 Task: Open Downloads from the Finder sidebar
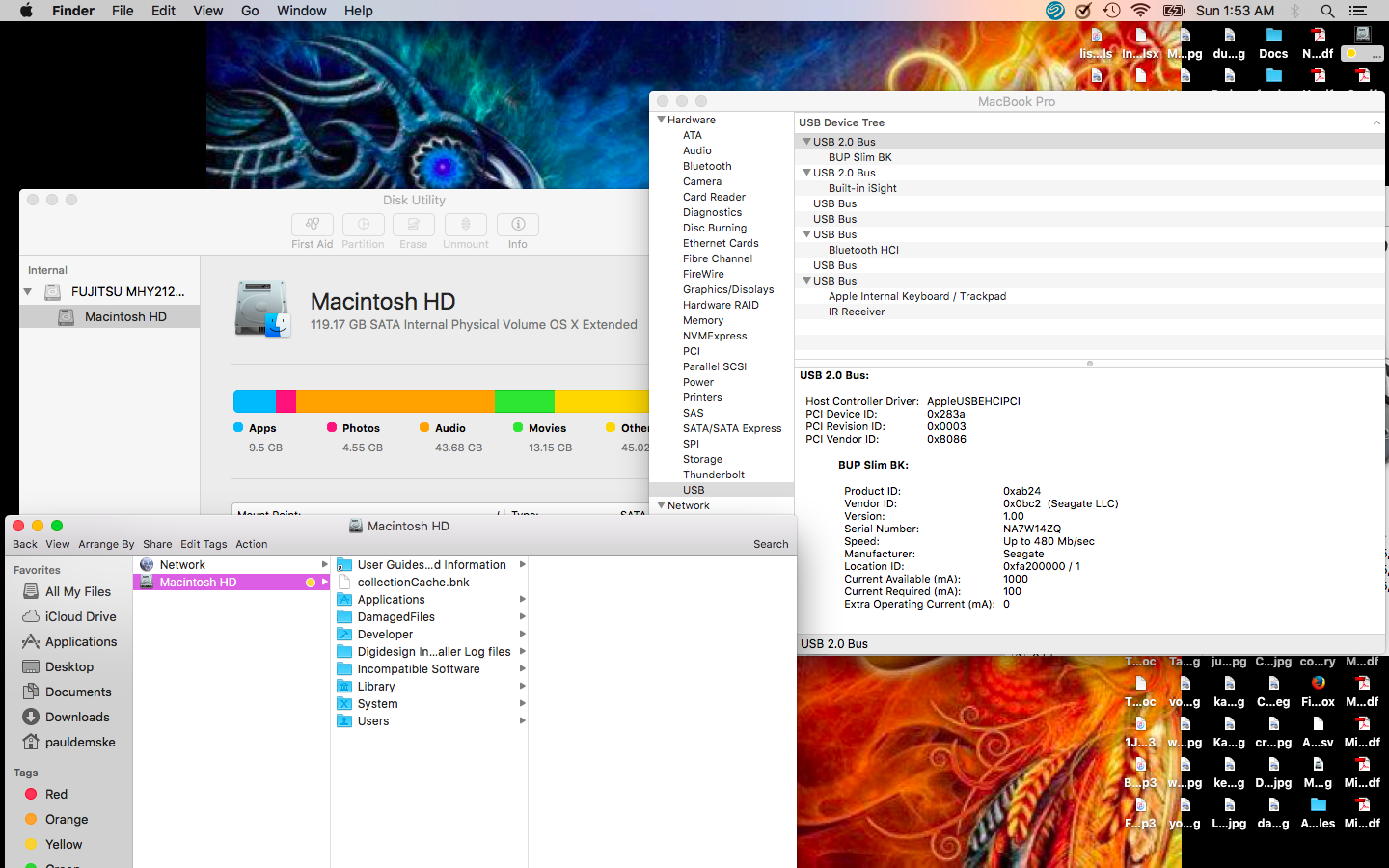pos(77,717)
